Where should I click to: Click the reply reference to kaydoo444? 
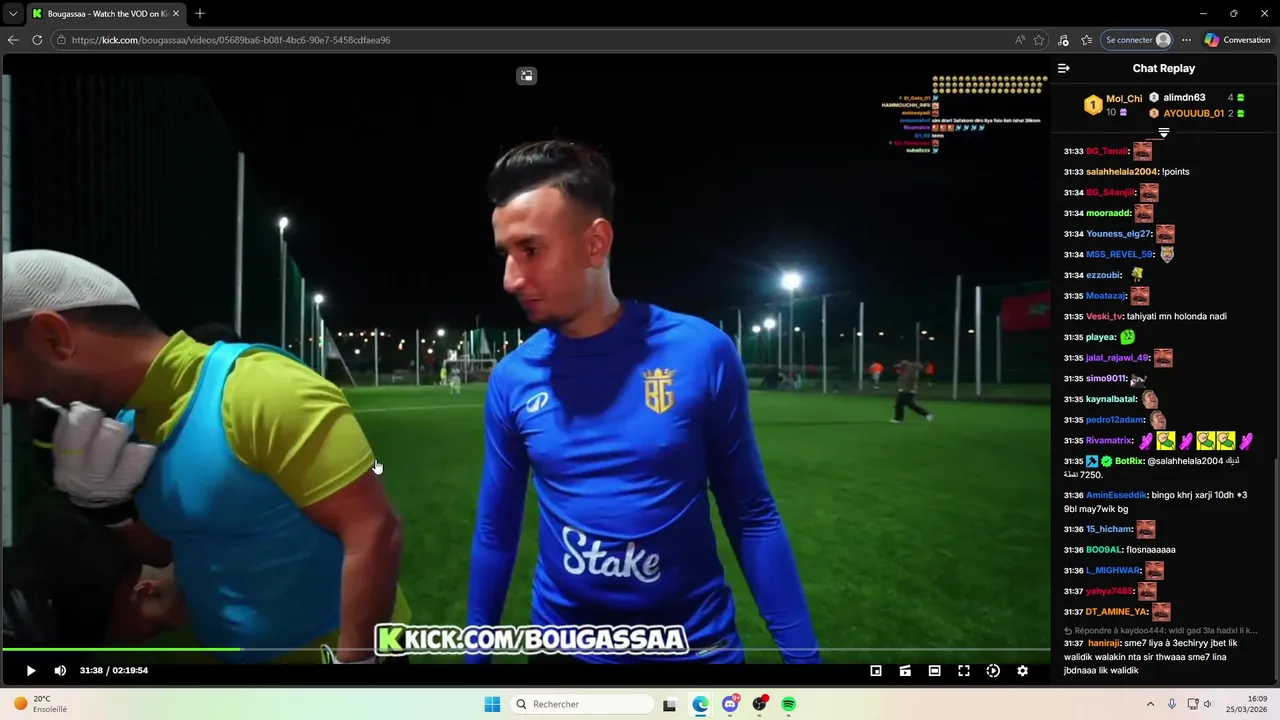click(x=1160, y=631)
